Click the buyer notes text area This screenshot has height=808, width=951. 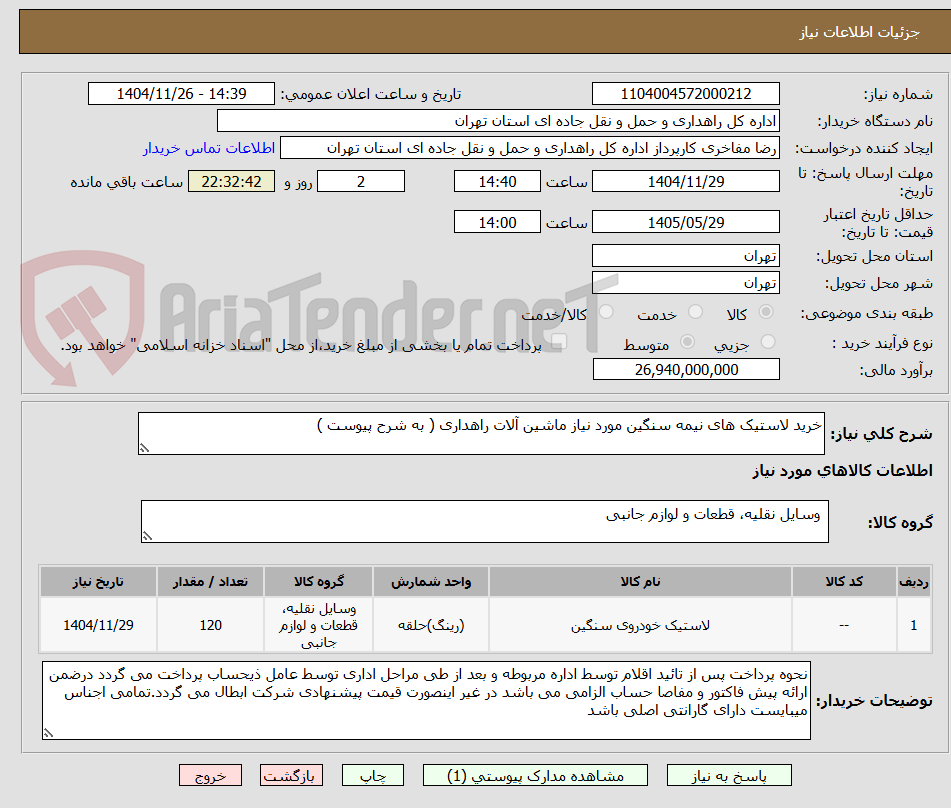pyautogui.click(x=426, y=701)
